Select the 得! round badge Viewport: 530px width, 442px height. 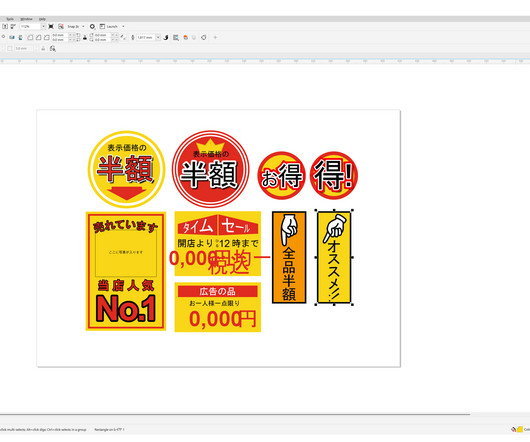[x=334, y=175]
